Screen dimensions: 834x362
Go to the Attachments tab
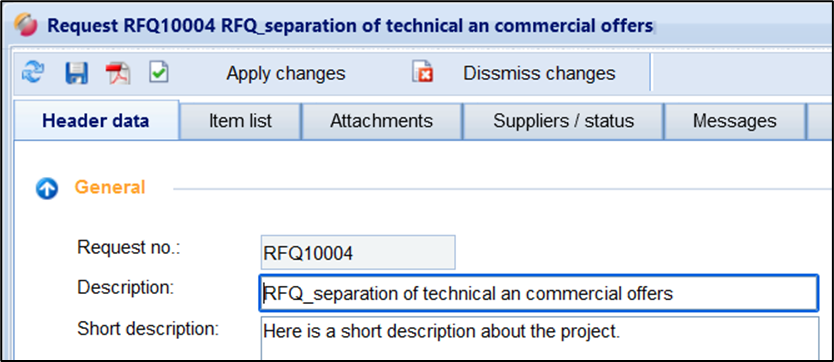(x=381, y=121)
